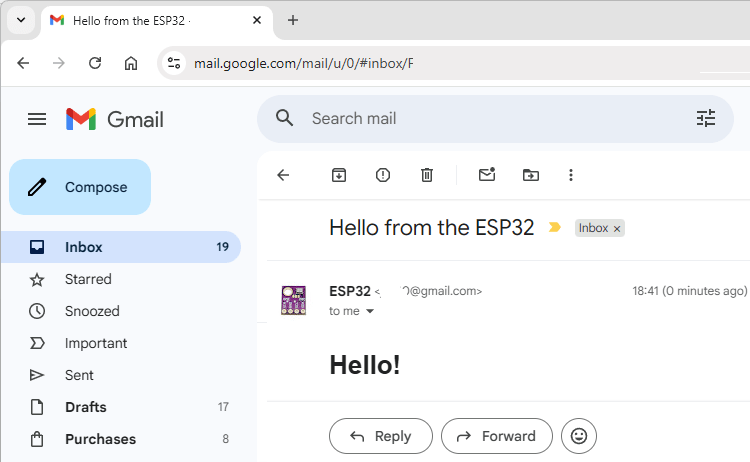Close the 'Hello from the ESP32' tab

tap(257, 20)
